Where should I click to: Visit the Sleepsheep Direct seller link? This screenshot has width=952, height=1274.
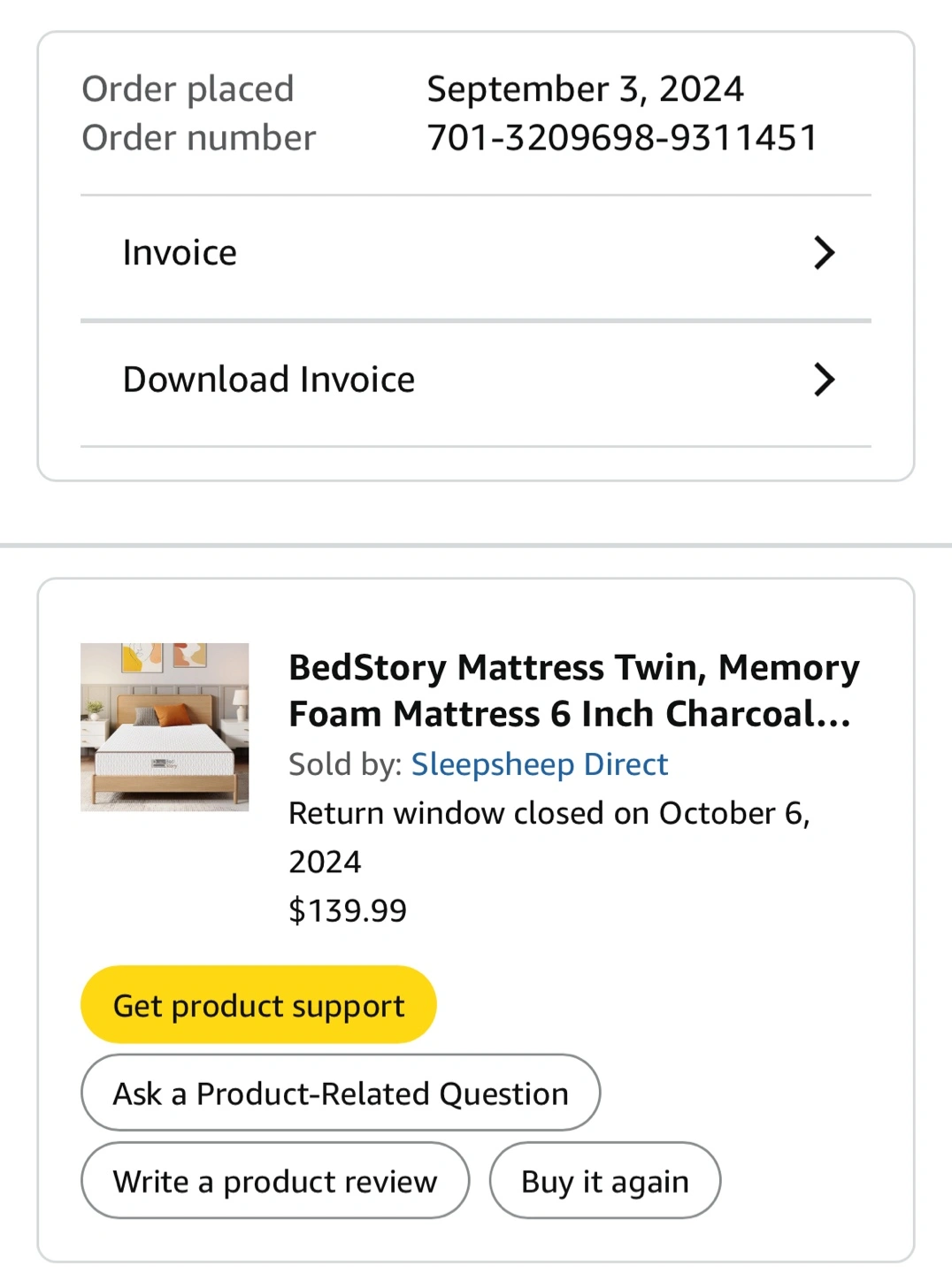pyautogui.click(x=539, y=764)
